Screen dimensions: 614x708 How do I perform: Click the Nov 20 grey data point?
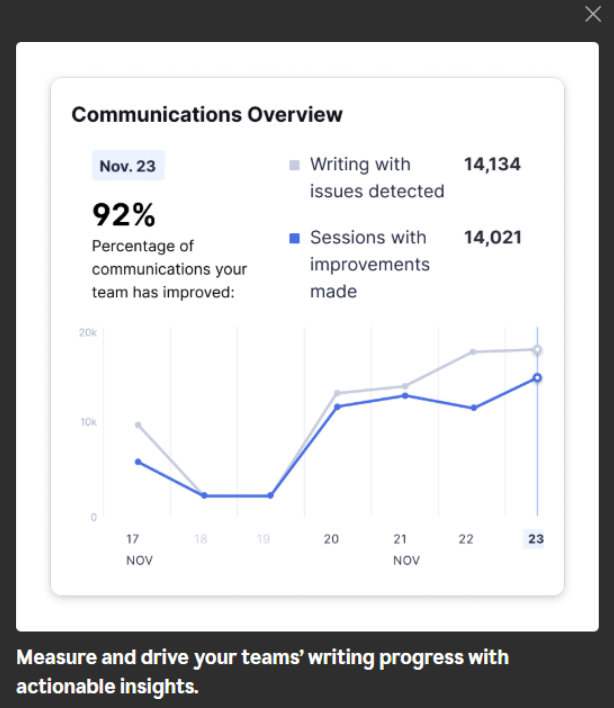pyautogui.click(x=337, y=393)
